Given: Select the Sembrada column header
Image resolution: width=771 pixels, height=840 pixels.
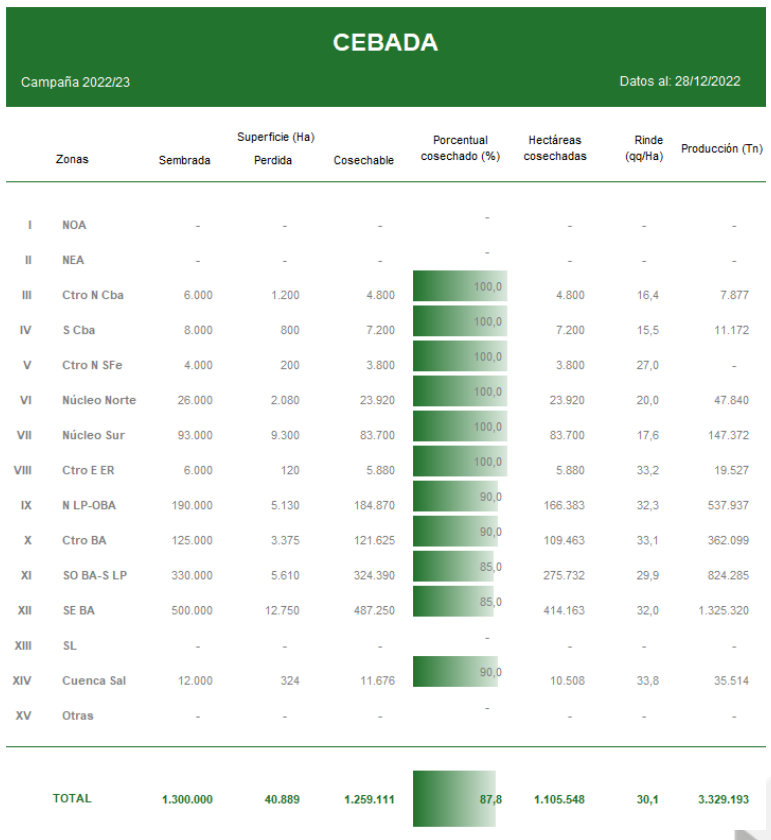Looking at the screenshot, I should [185, 160].
